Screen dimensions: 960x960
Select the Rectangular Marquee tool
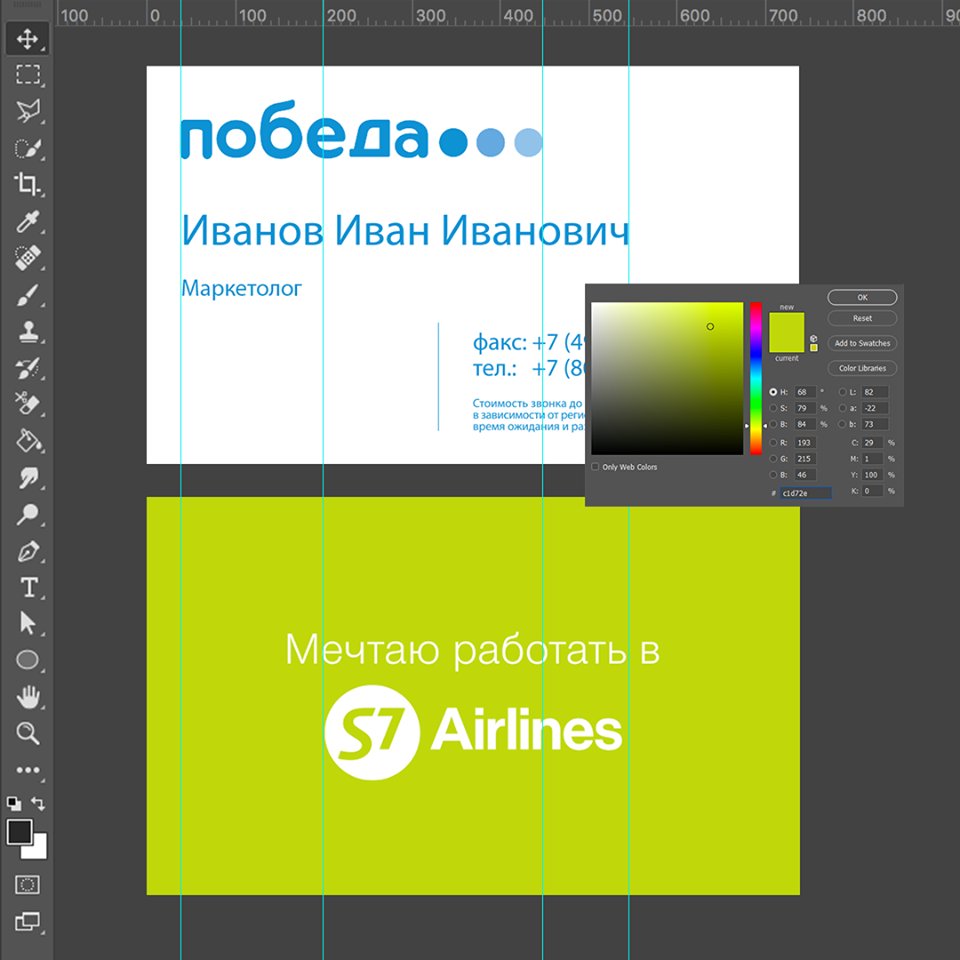[27, 75]
